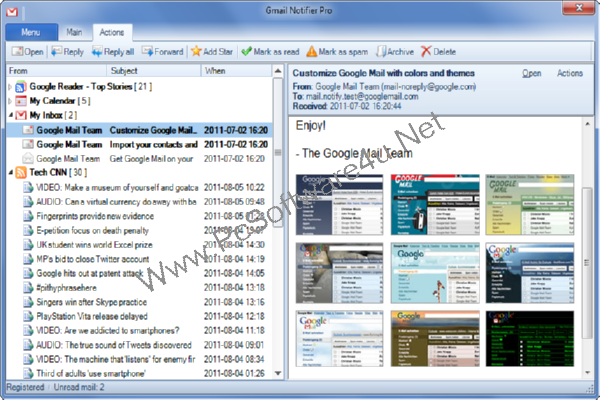The image size is (600, 400).
Task: Collapse the Tech CNN node
Action: (x=10, y=173)
